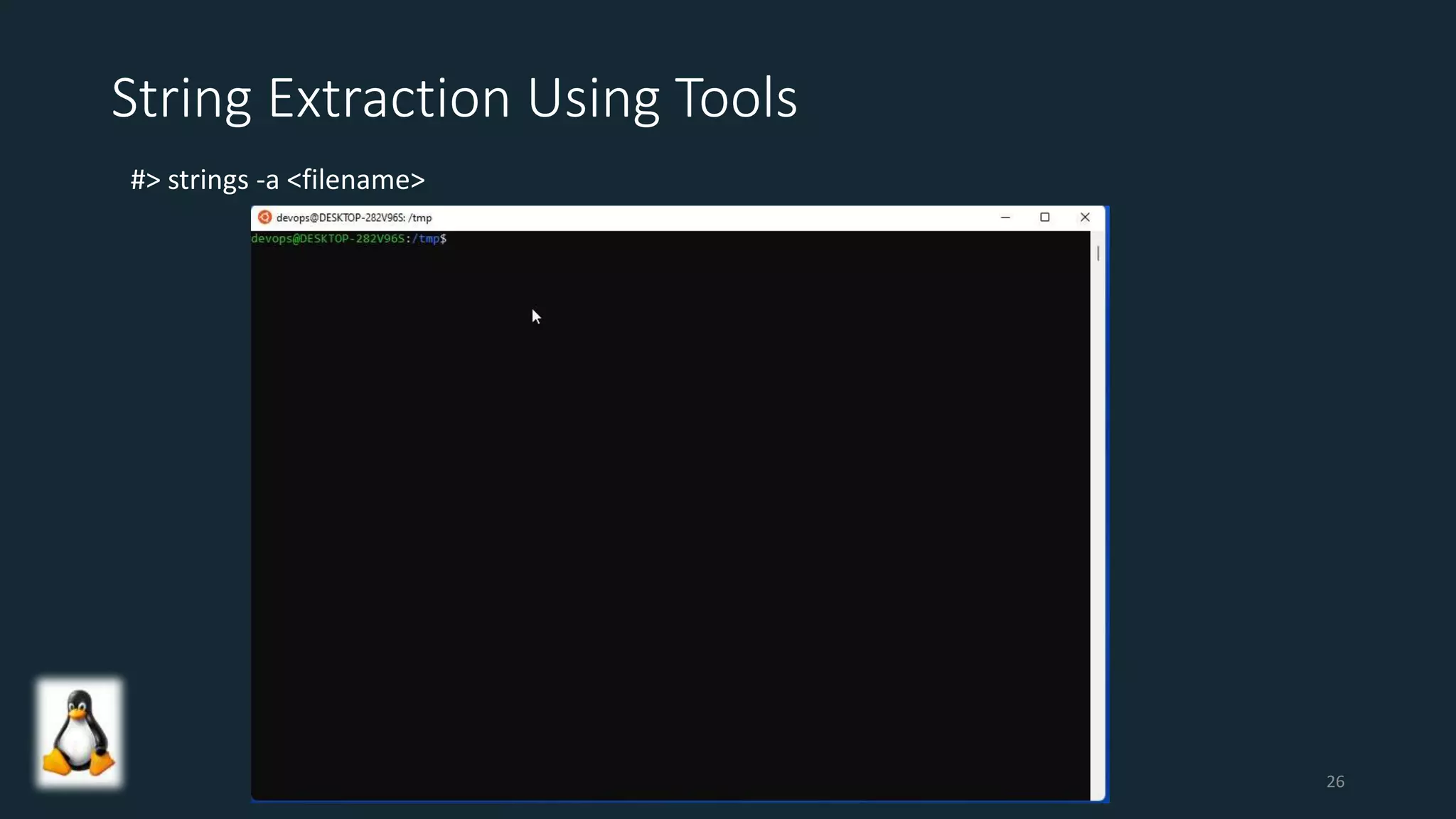Click the #> marker before the strings command

(145, 180)
